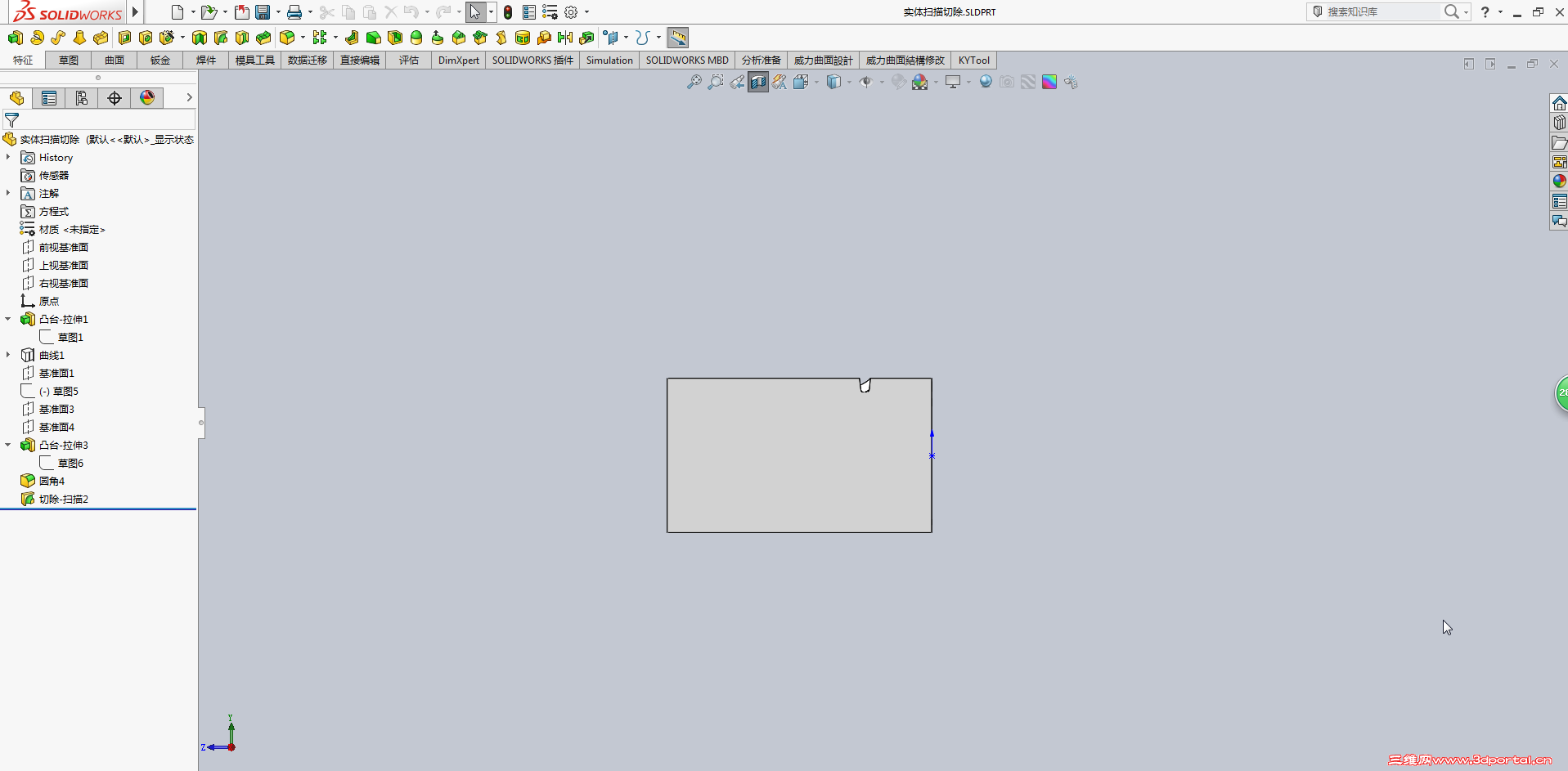
Task: Click the first Extruded Boss feature icon
Action: pyautogui.click(x=15, y=38)
